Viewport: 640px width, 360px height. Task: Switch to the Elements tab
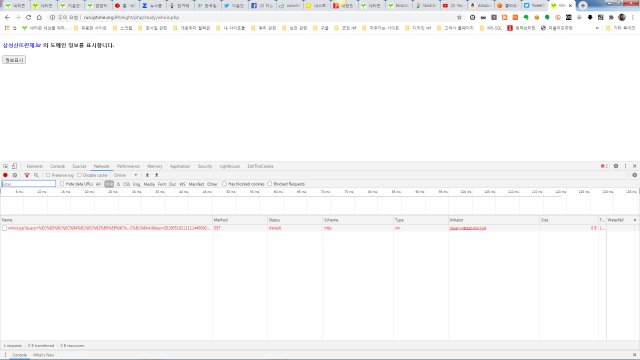(35, 166)
